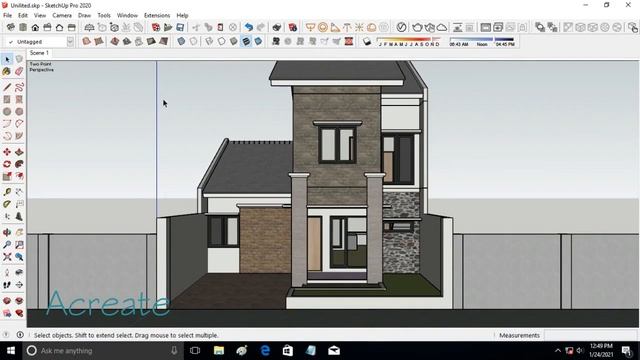This screenshot has height=360, width=640.
Task: Pick the Eraser tool
Action: pos(19,71)
